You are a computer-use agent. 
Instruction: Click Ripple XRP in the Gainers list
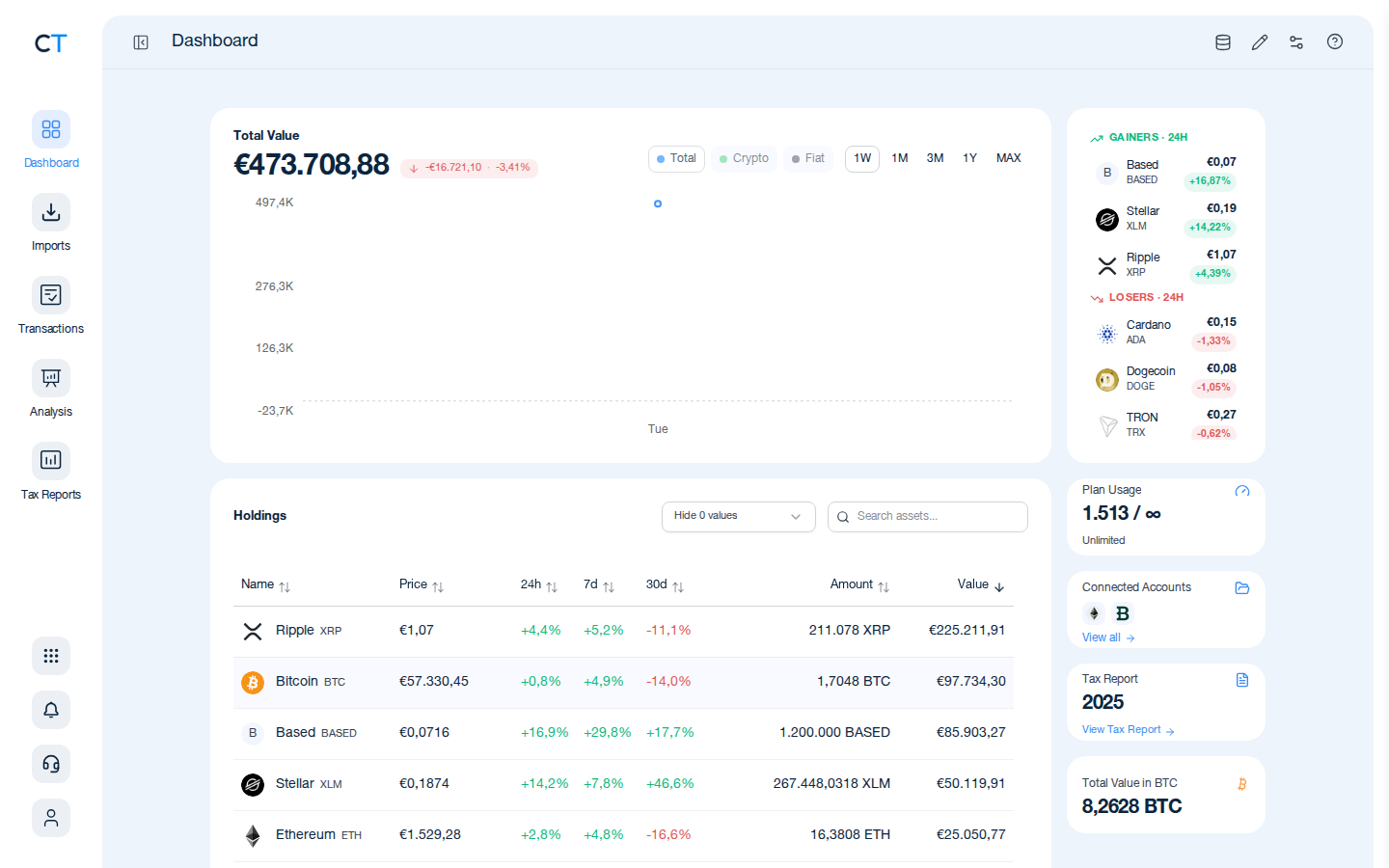pos(1166,264)
